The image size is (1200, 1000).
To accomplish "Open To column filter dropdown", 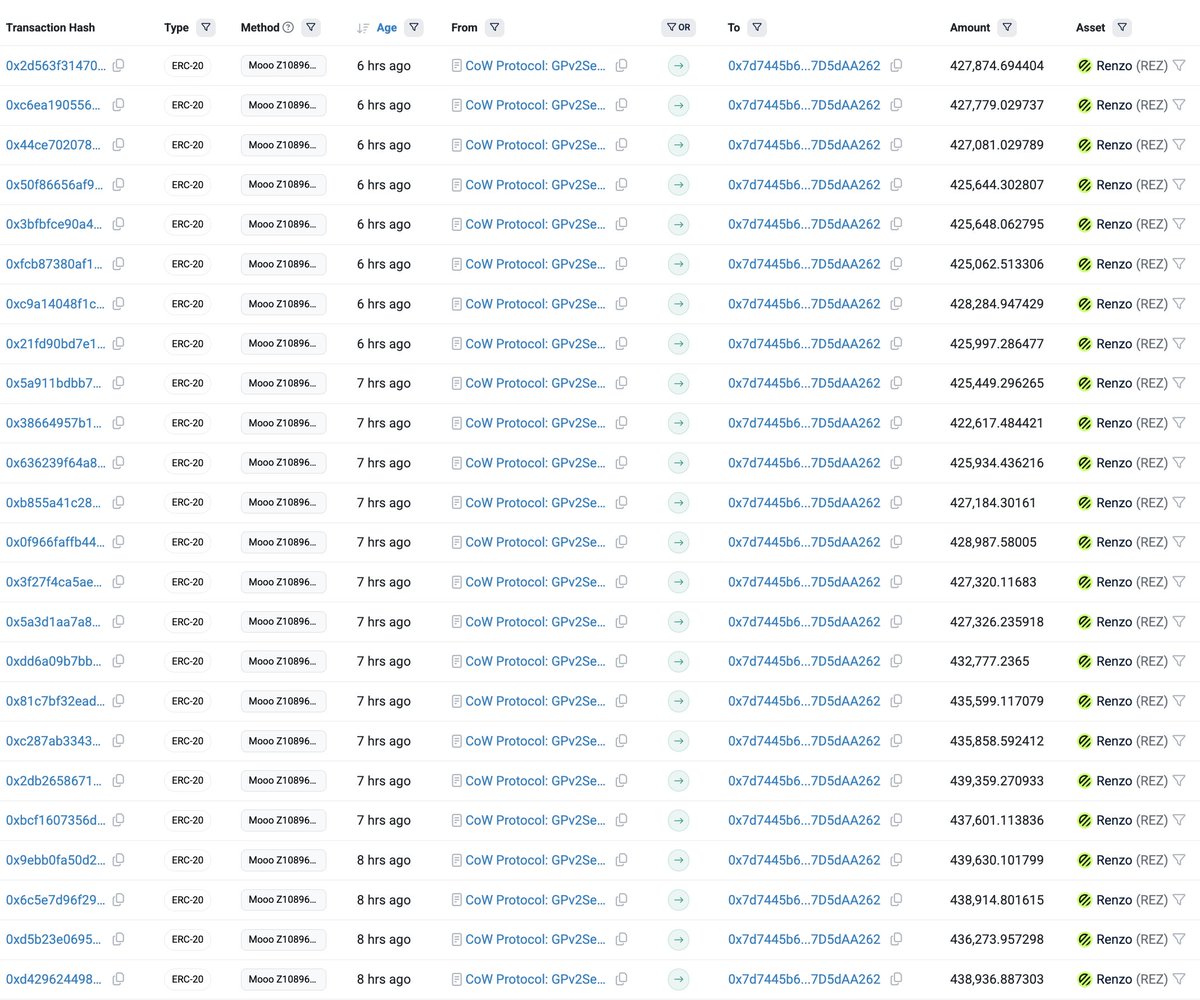I will (758, 28).
